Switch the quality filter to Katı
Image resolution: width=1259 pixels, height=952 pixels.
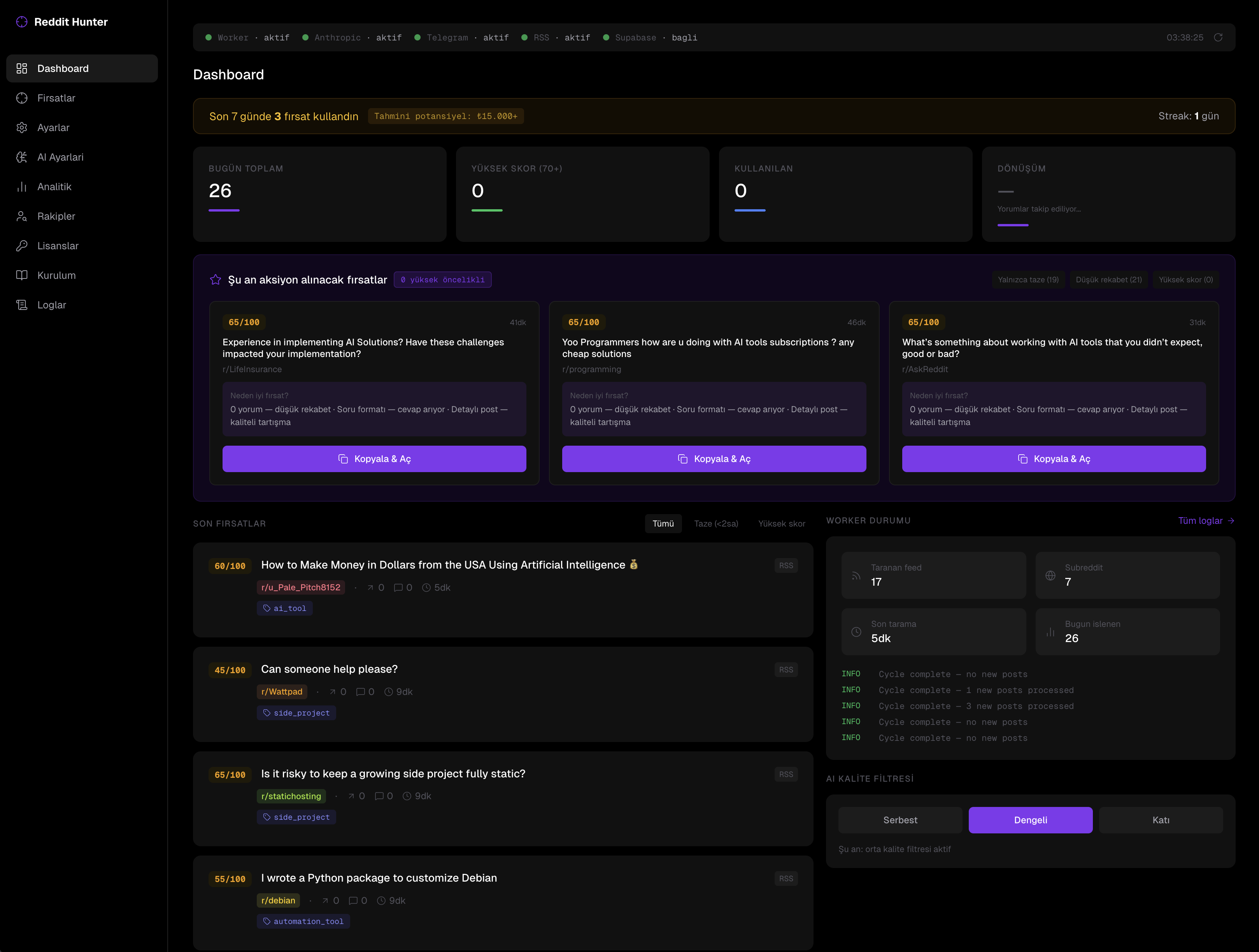pos(1161,820)
